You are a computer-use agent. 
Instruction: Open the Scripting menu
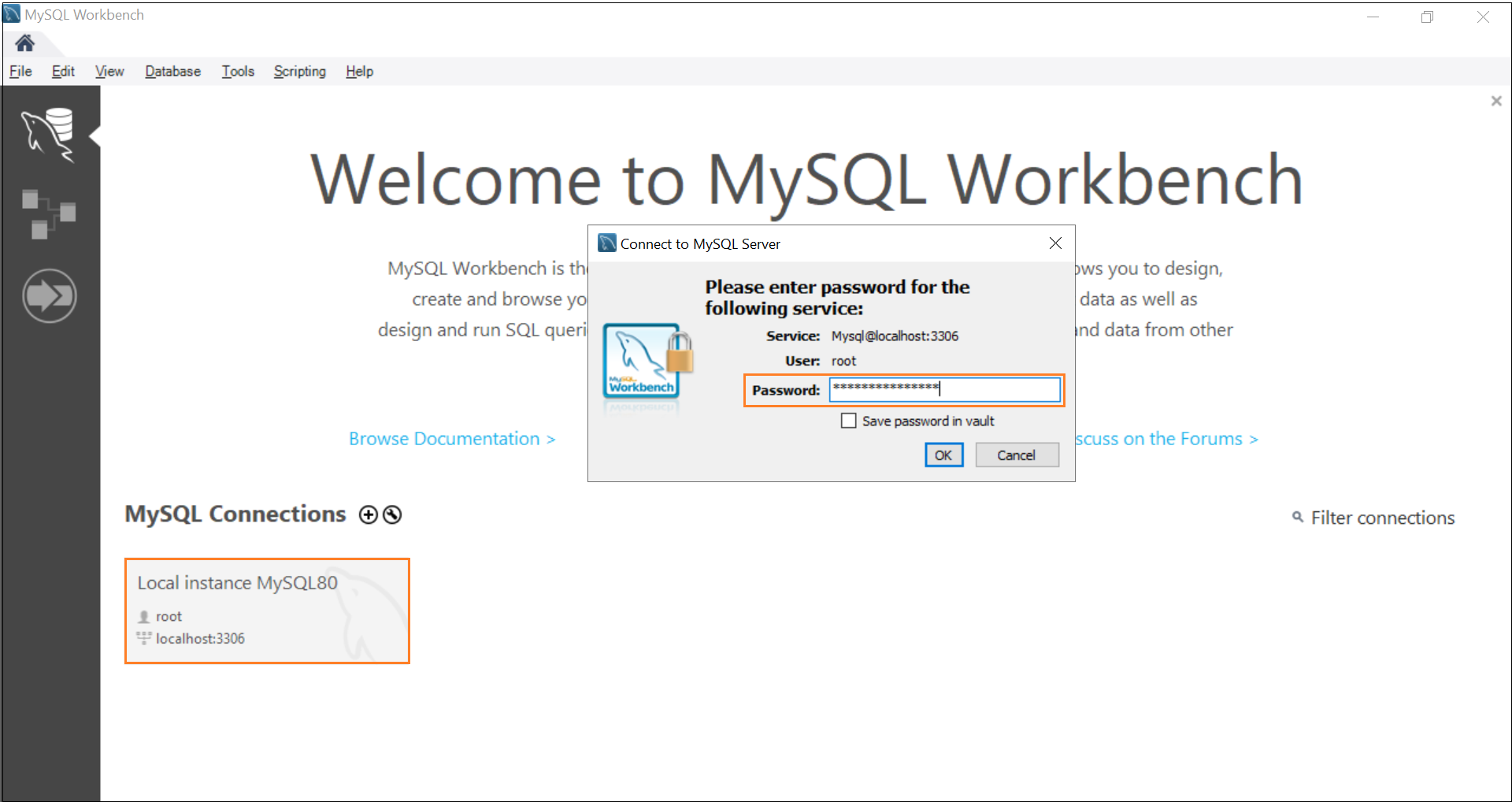[x=299, y=71]
